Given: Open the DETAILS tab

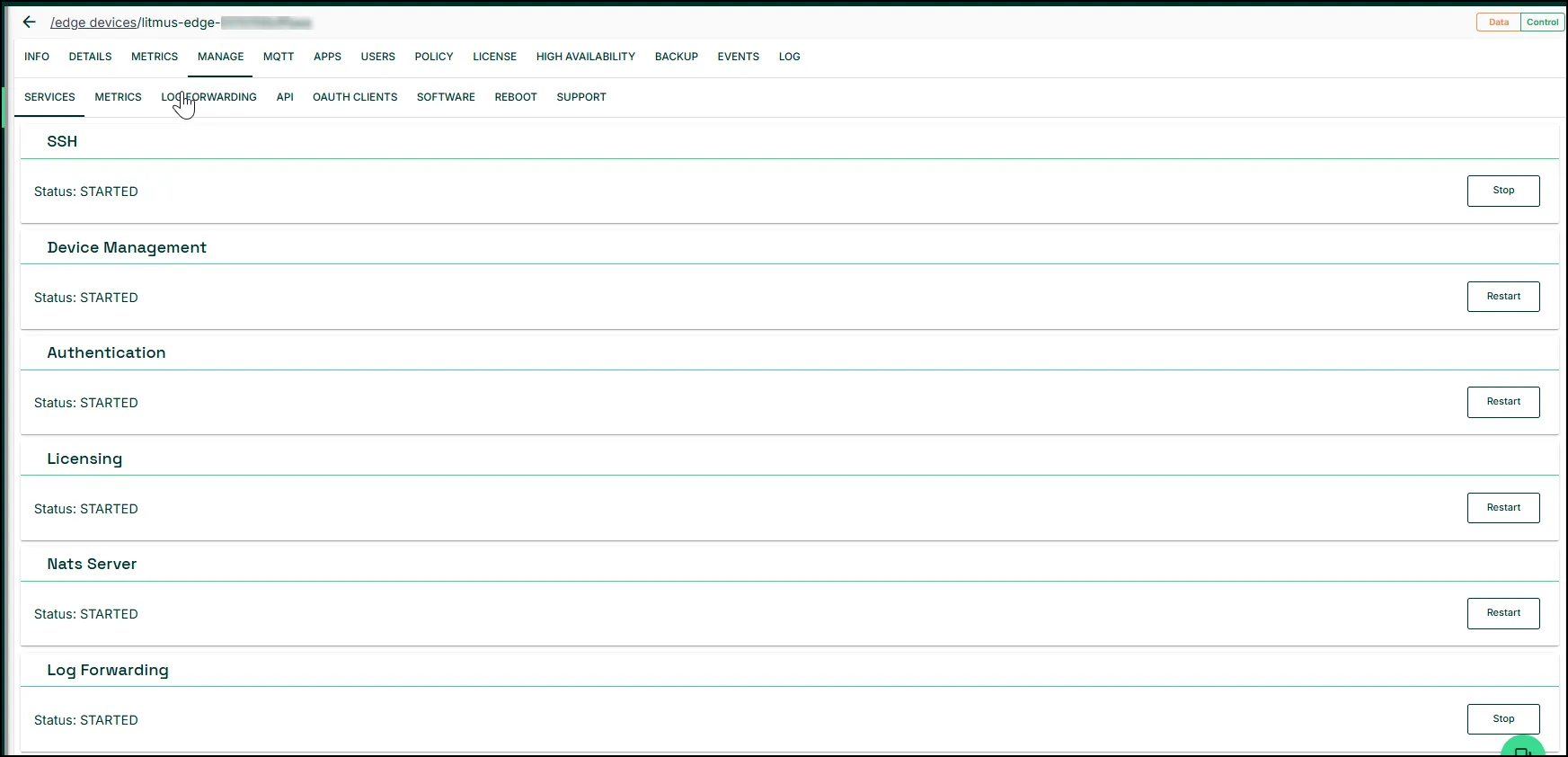Looking at the screenshot, I should point(91,57).
